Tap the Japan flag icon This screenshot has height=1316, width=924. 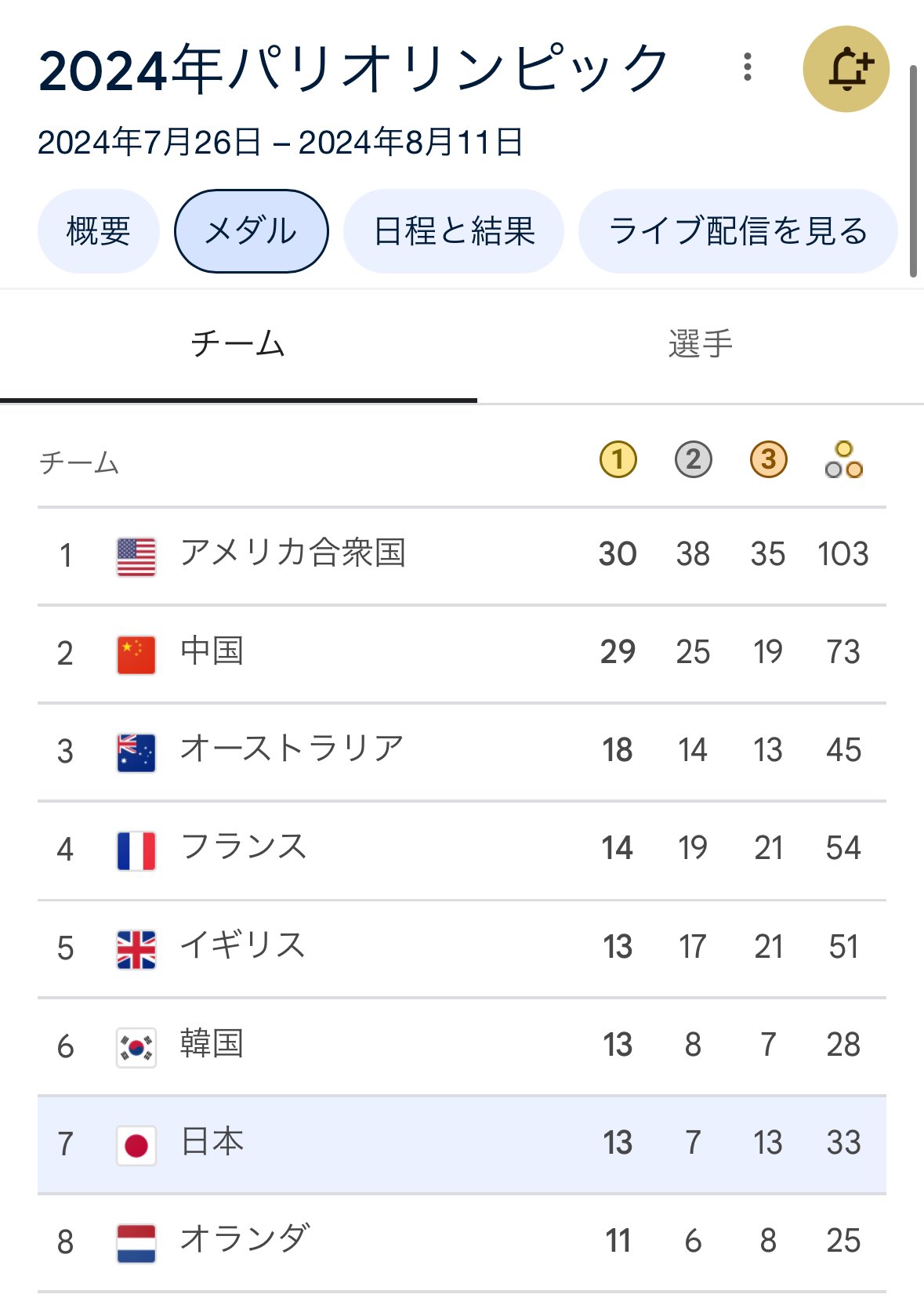click(x=136, y=1146)
